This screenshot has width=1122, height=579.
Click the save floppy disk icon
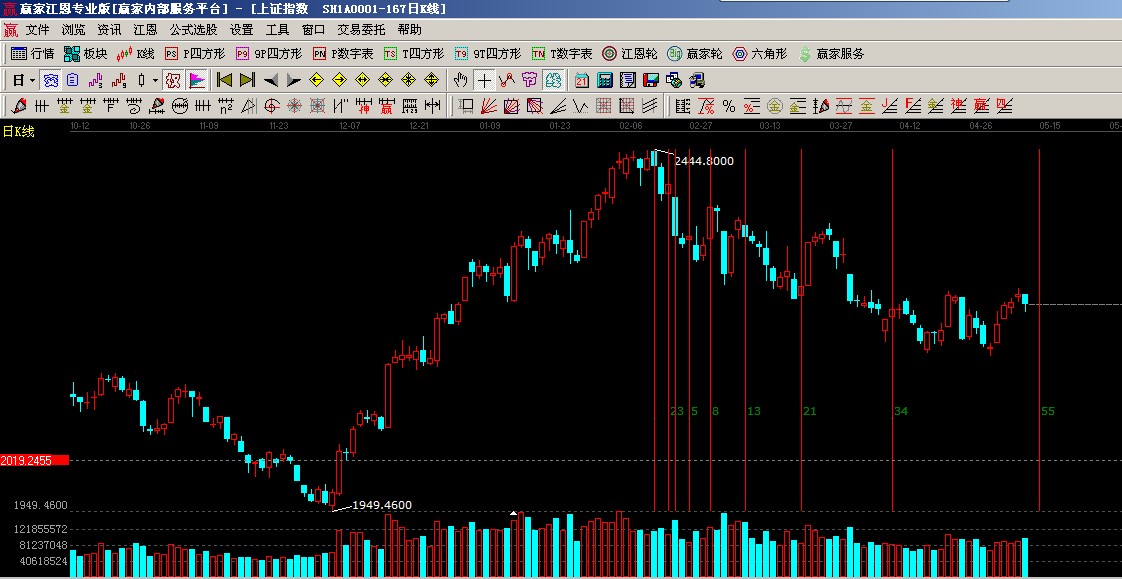click(651, 80)
